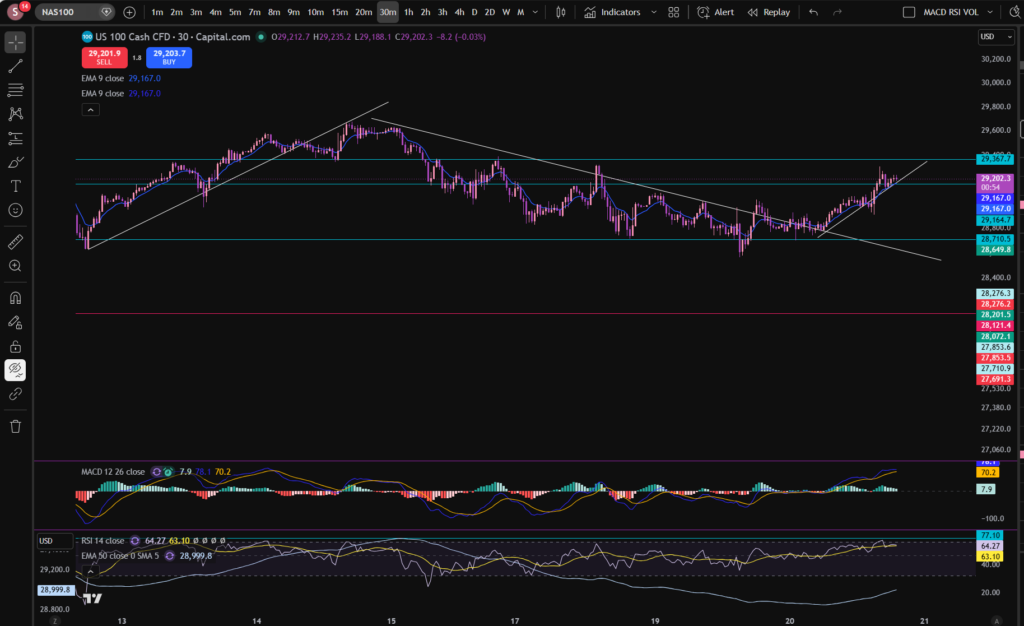Delete drawings with the trash icon

(16, 426)
